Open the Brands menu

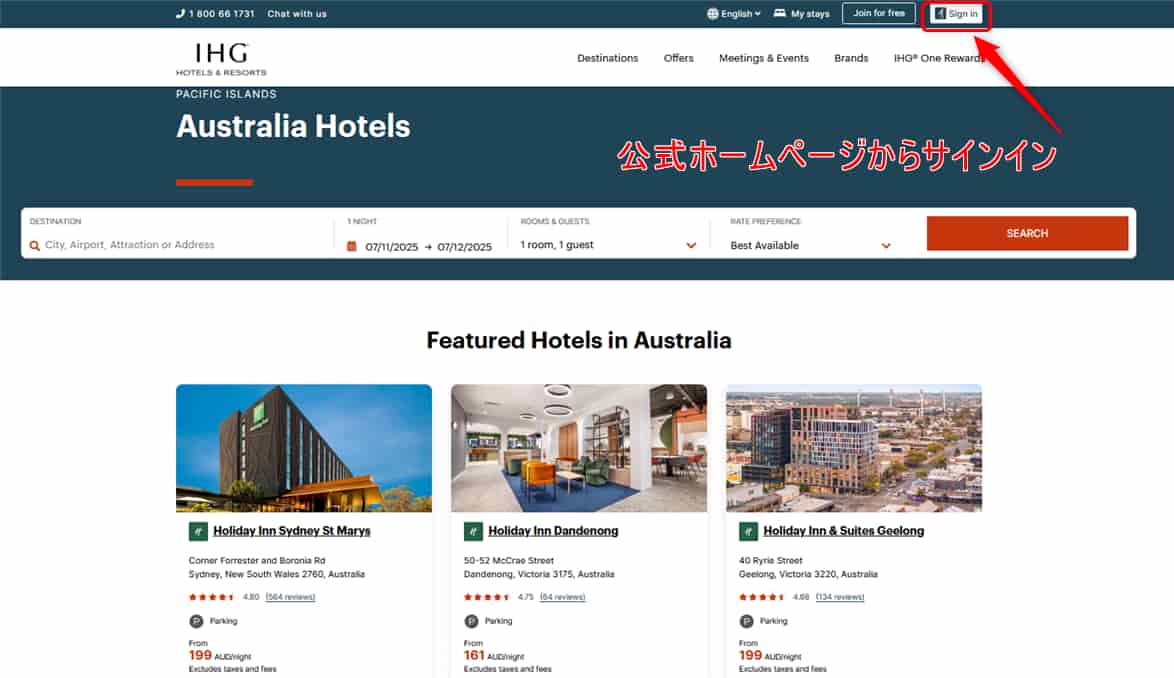tap(851, 58)
